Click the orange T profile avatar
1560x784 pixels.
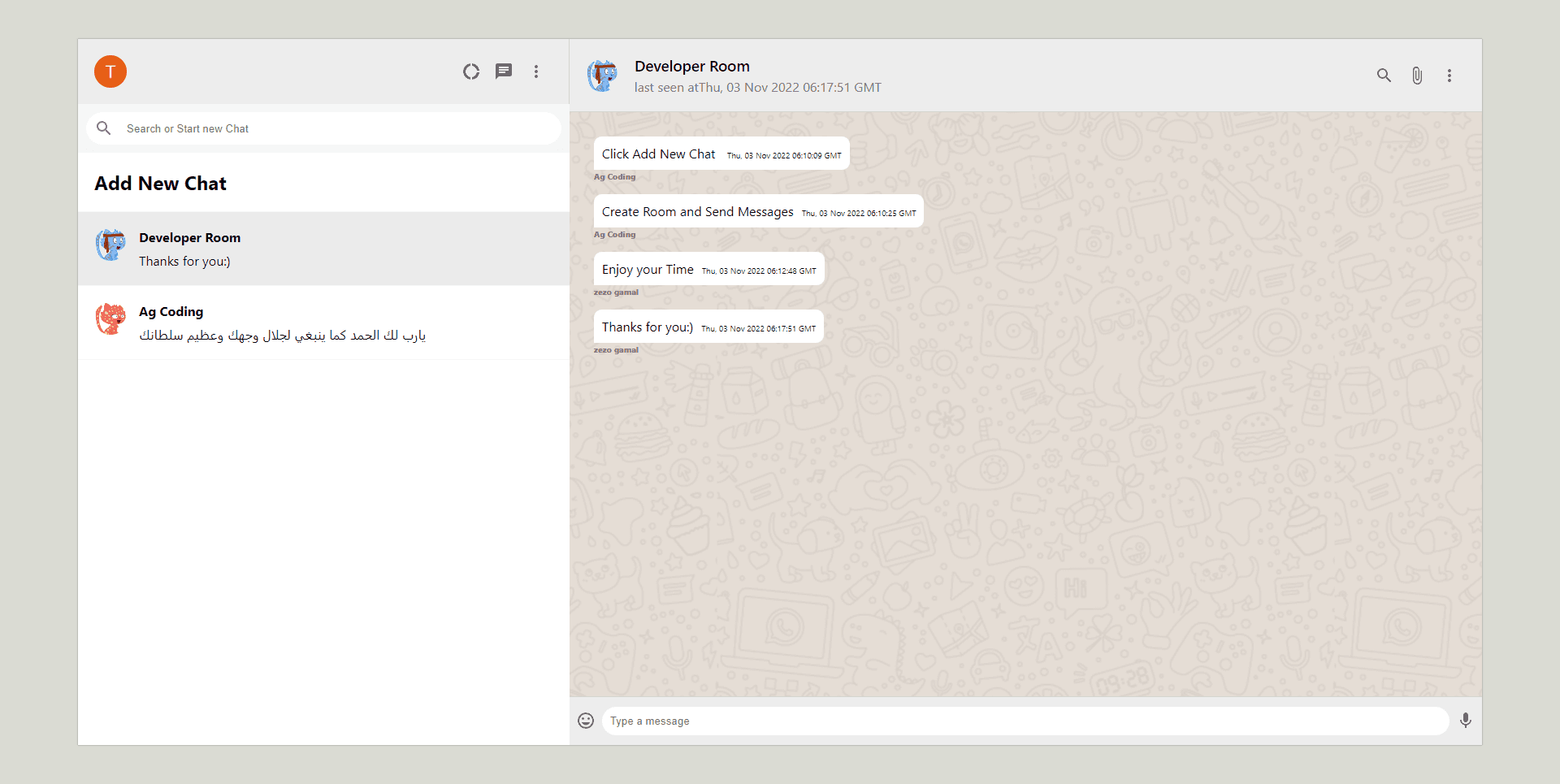pyautogui.click(x=110, y=71)
